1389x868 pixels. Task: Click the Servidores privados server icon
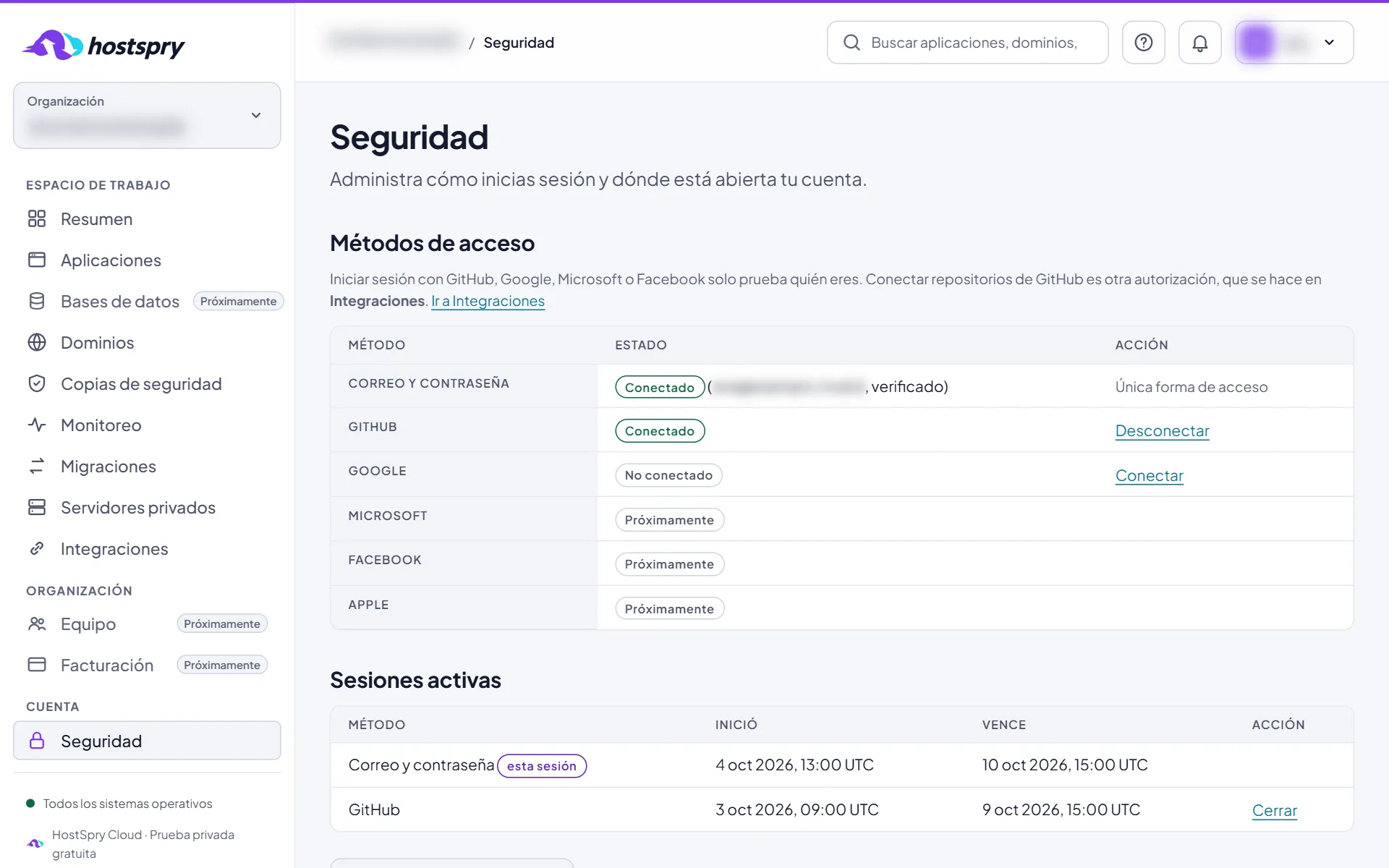tap(37, 507)
